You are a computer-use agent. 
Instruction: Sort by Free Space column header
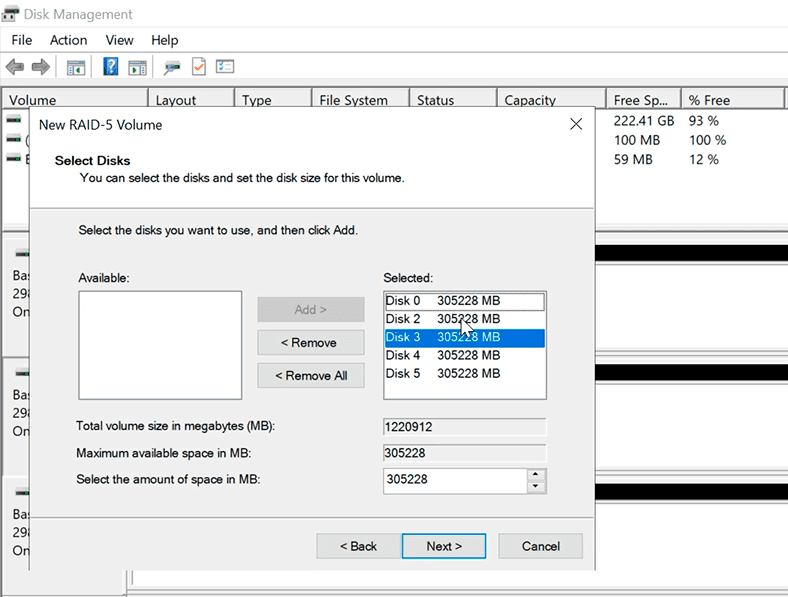[x=644, y=100]
